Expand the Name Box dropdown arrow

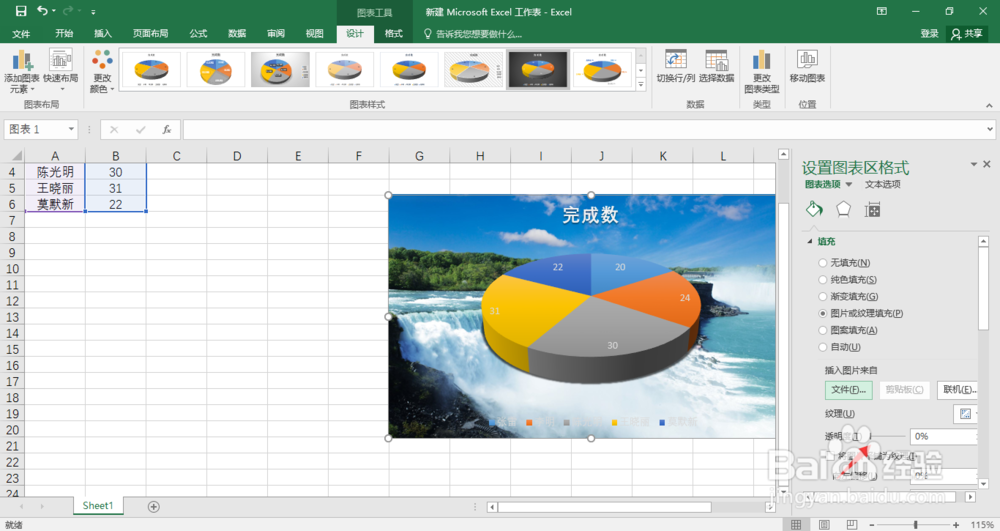point(71,129)
